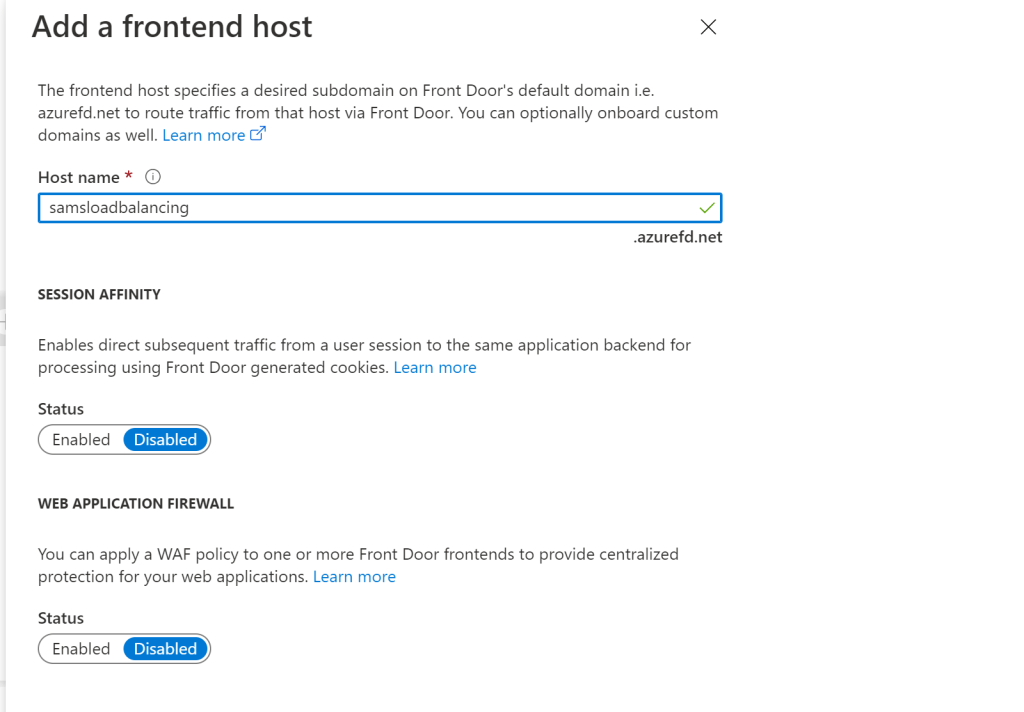1024x712 pixels.
Task: Click the Status label under Session Affinity
Action: (61, 409)
